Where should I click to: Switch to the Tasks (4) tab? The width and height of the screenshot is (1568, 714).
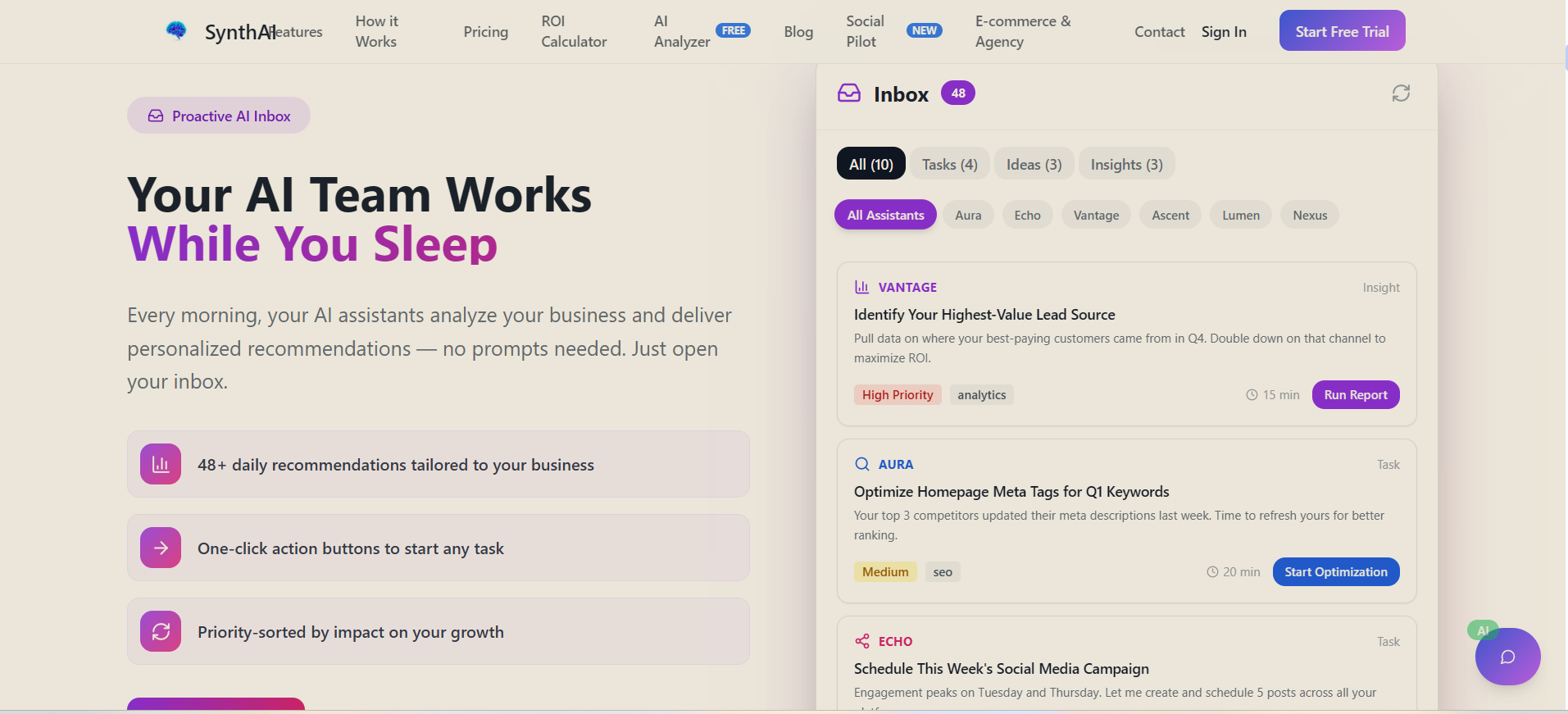pyautogui.click(x=949, y=164)
